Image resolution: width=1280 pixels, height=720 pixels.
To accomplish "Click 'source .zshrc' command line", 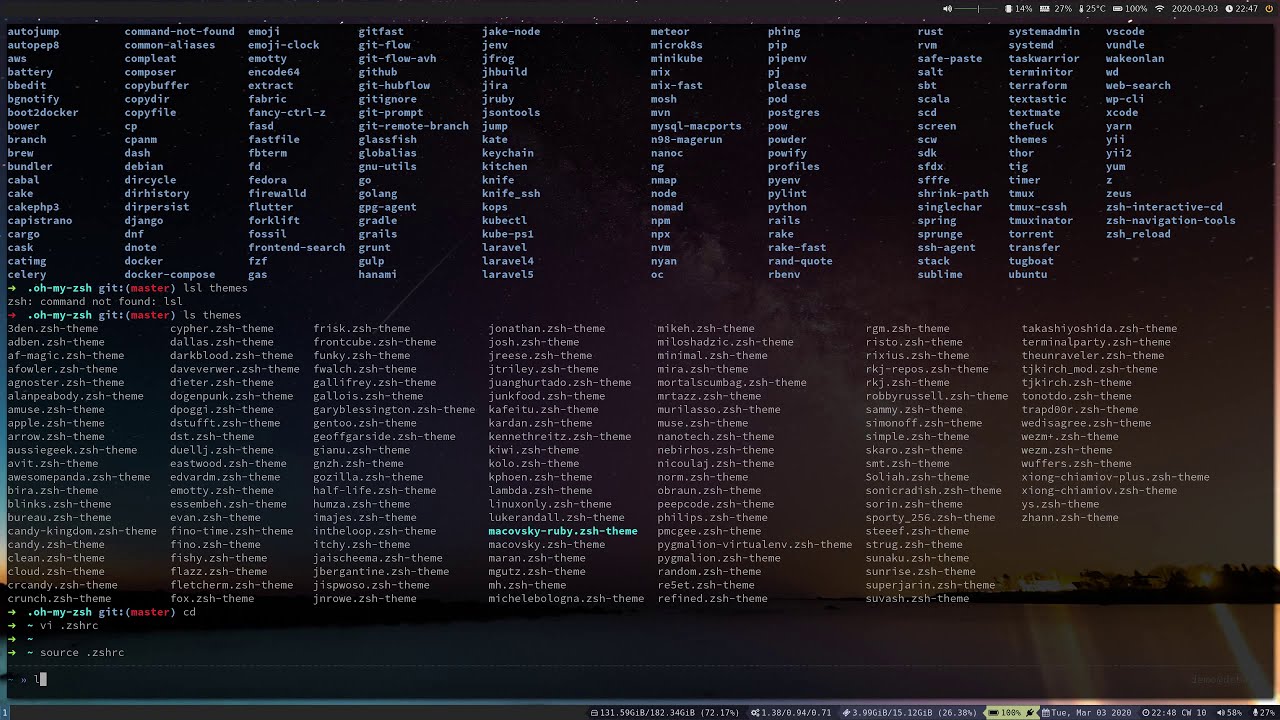I will coord(82,653).
